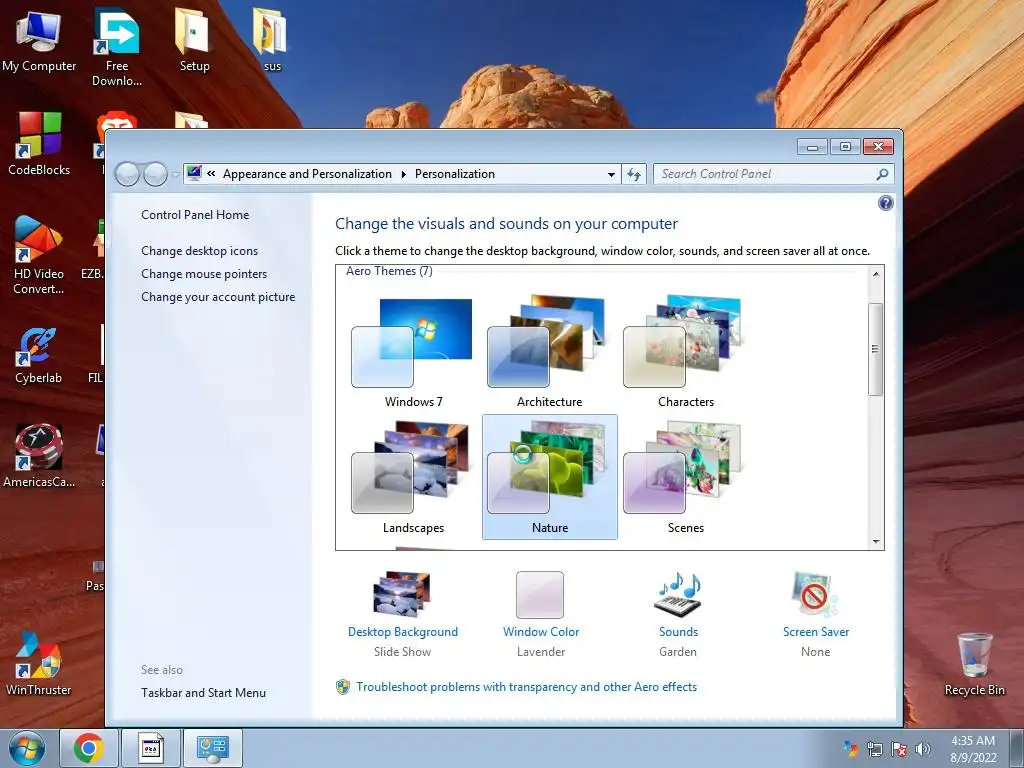Select the CodeBlocks desktop shortcut
Viewport: 1024px width, 768px height.
[39, 144]
